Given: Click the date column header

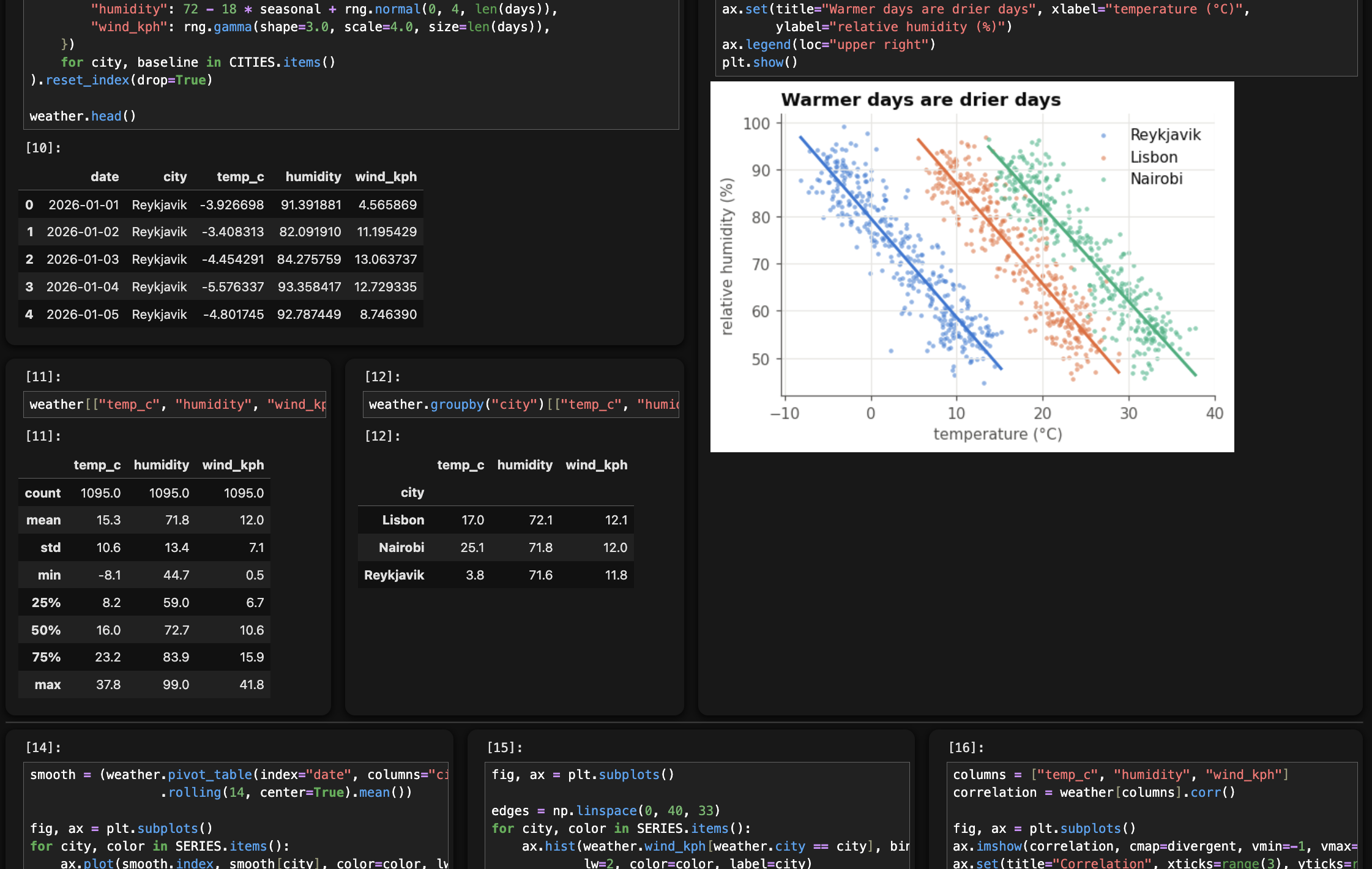Looking at the screenshot, I should coord(105,177).
